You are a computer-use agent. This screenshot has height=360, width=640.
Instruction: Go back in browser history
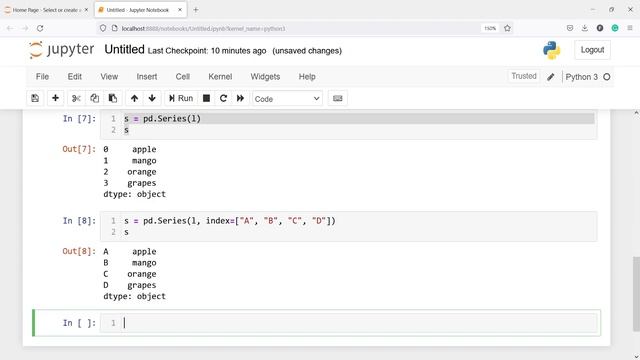click(10, 28)
